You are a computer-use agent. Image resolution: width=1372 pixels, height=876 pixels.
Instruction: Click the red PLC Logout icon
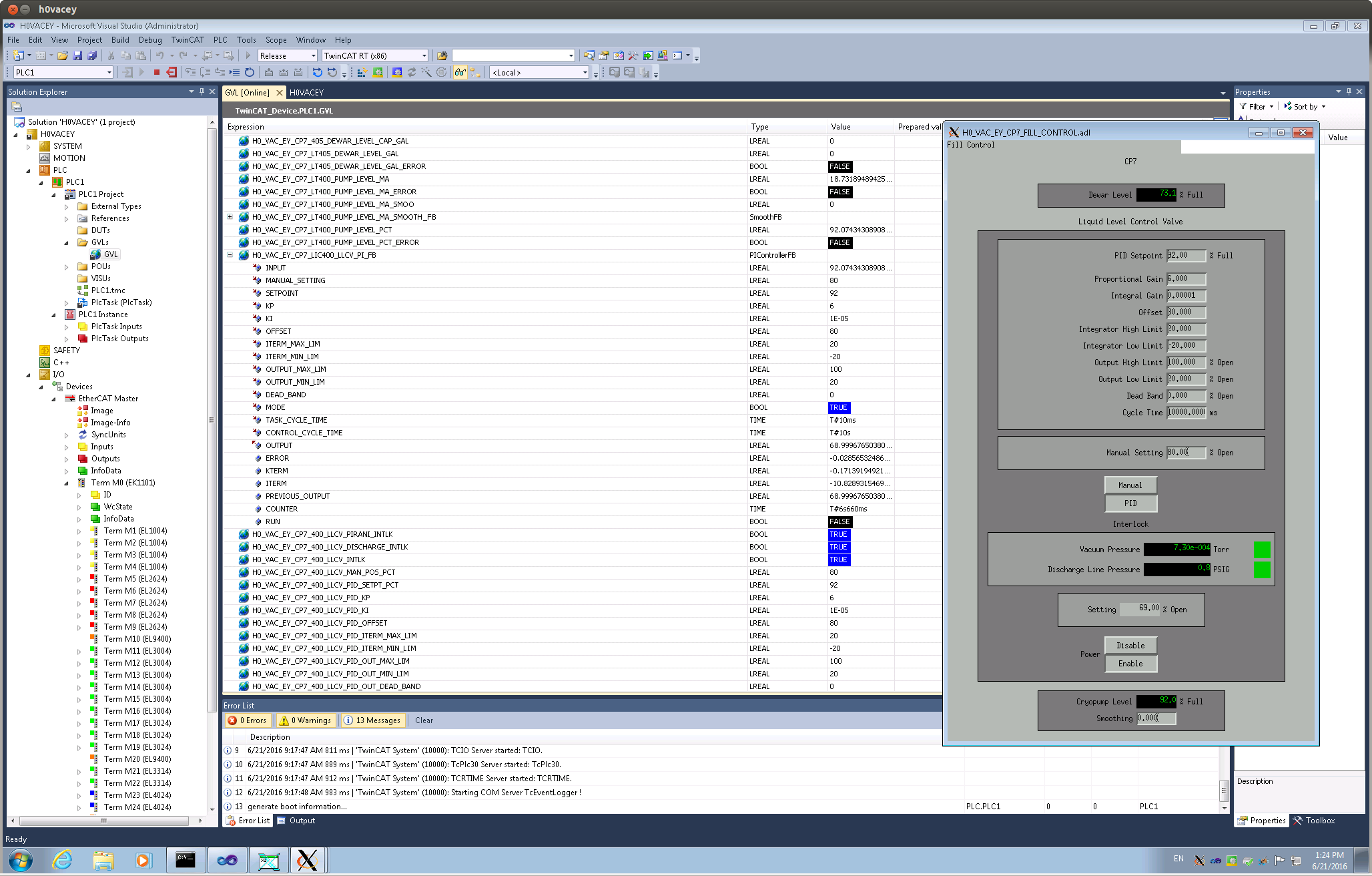coord(171,72)
